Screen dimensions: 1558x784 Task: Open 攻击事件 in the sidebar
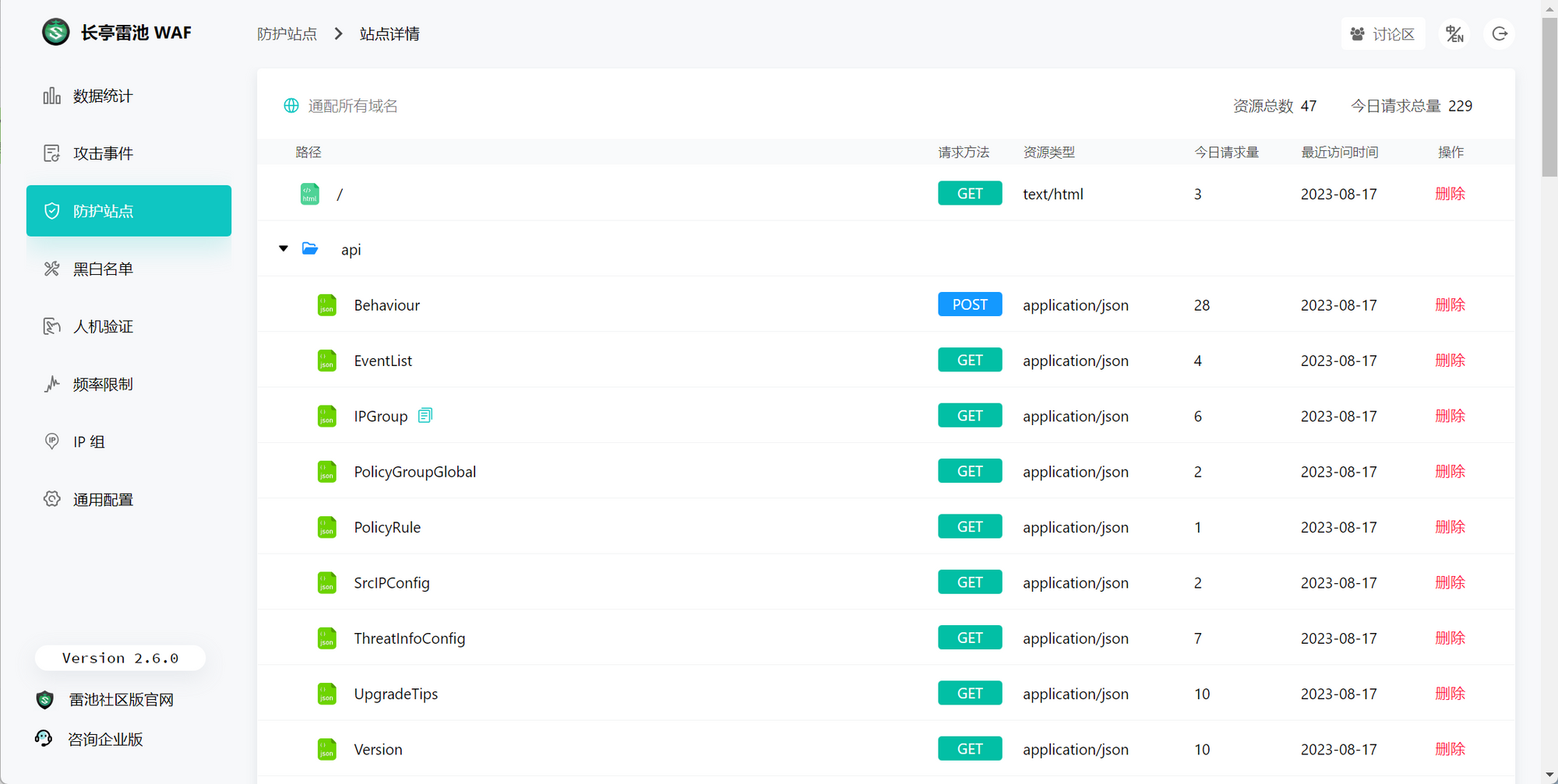coord(103,154)
